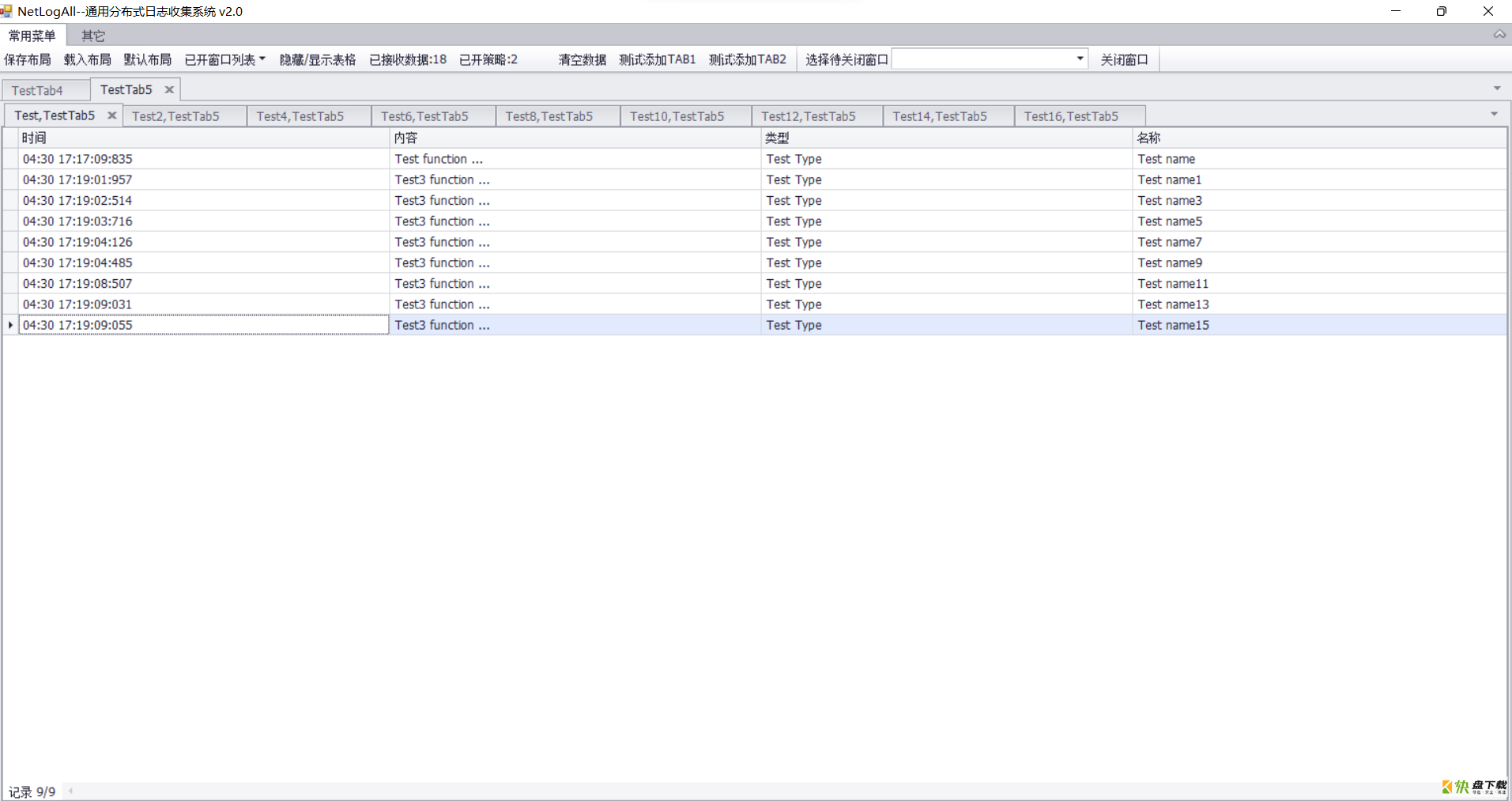
Task: Click the 'Test name3' cell
Action: tap(1319, 200)
